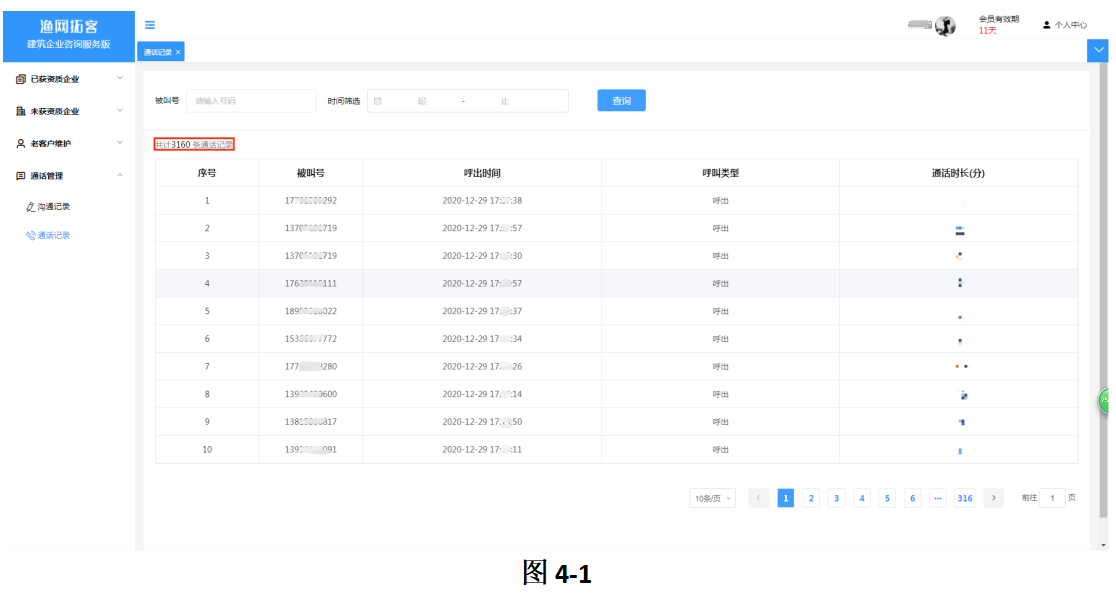Open 个人中心 personal center
Screen dimensions: 1116x596
pyautogui.click(x=1065, y=25)
